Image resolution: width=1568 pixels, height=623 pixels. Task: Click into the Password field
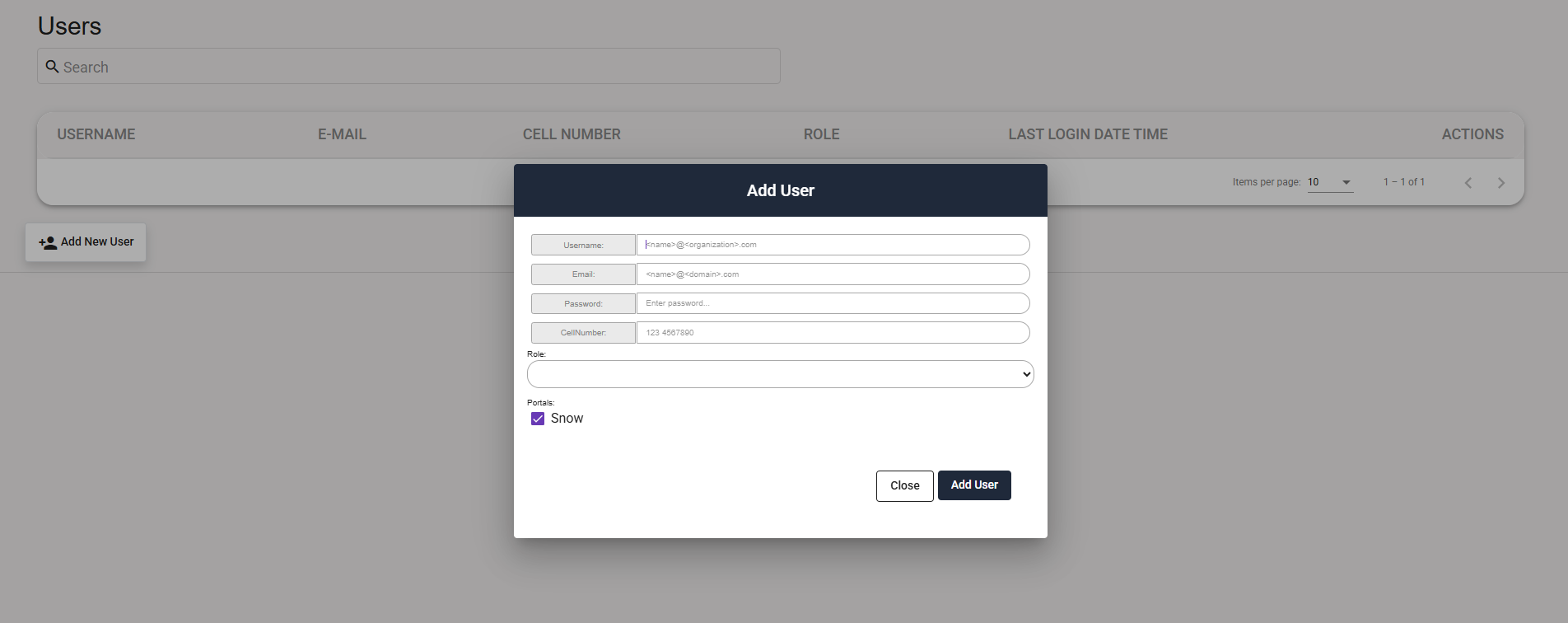click(x=832, y=303)
